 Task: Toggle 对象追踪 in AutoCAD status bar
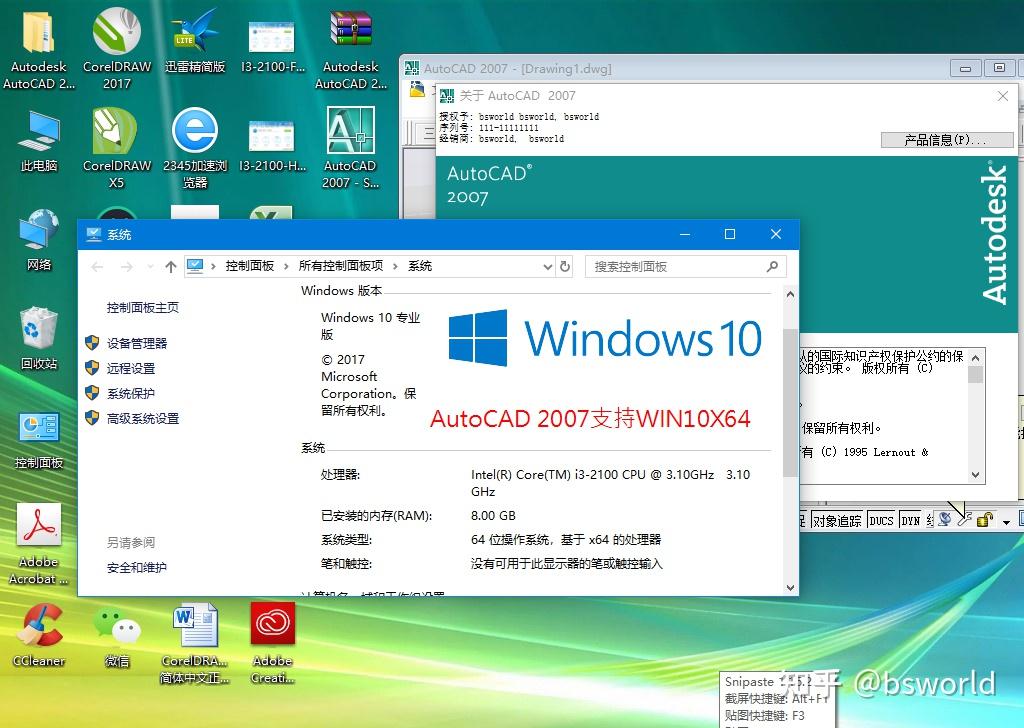837,519
